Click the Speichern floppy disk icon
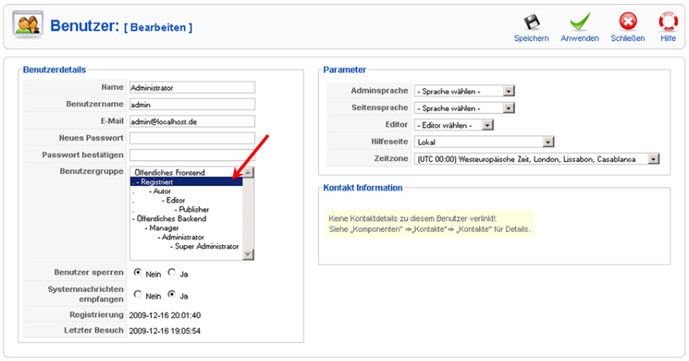The height and width of the screenshot is (361, 689). pyautogui.click(x=531, y=22)
